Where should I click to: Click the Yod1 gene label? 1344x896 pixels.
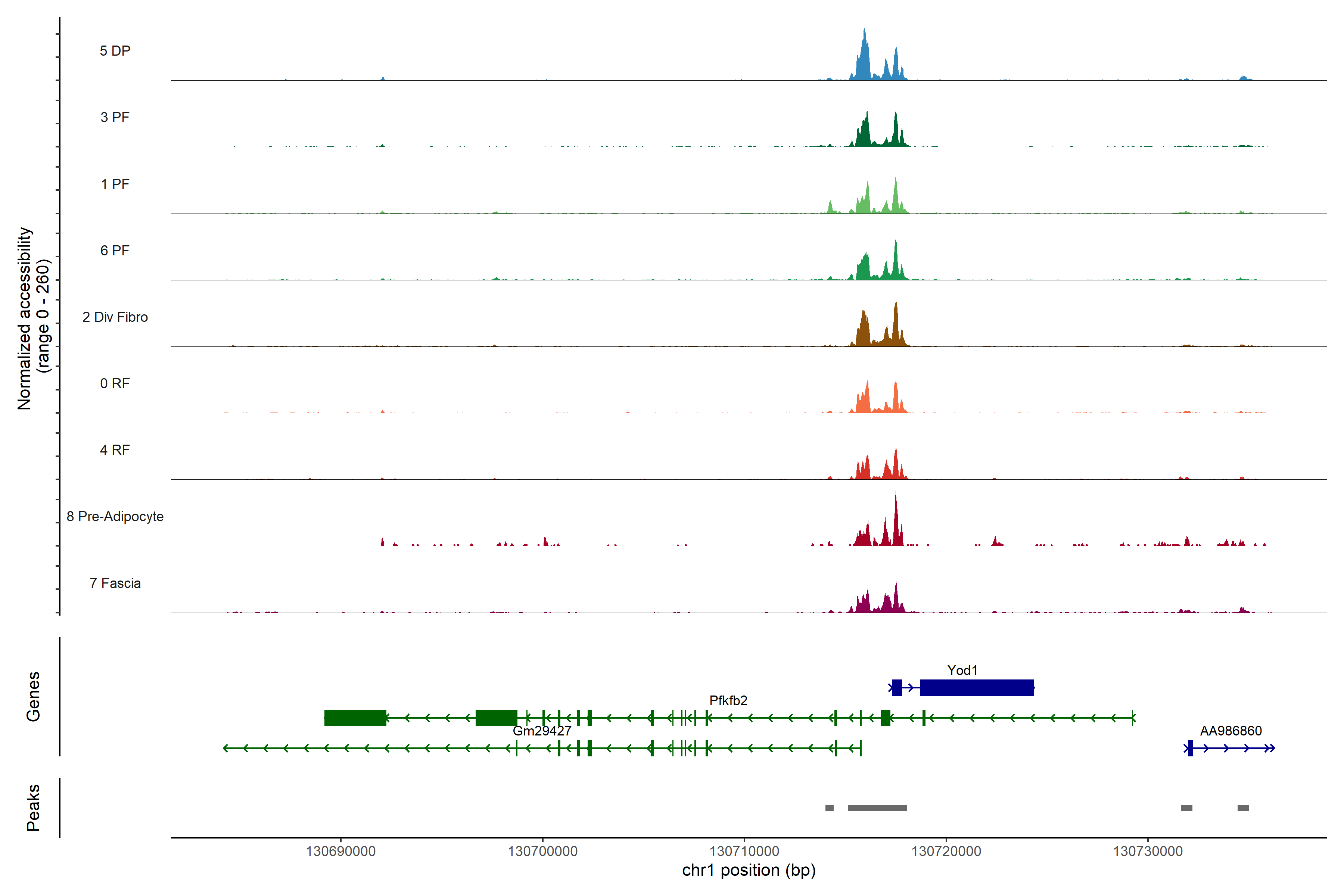[962, 670]
